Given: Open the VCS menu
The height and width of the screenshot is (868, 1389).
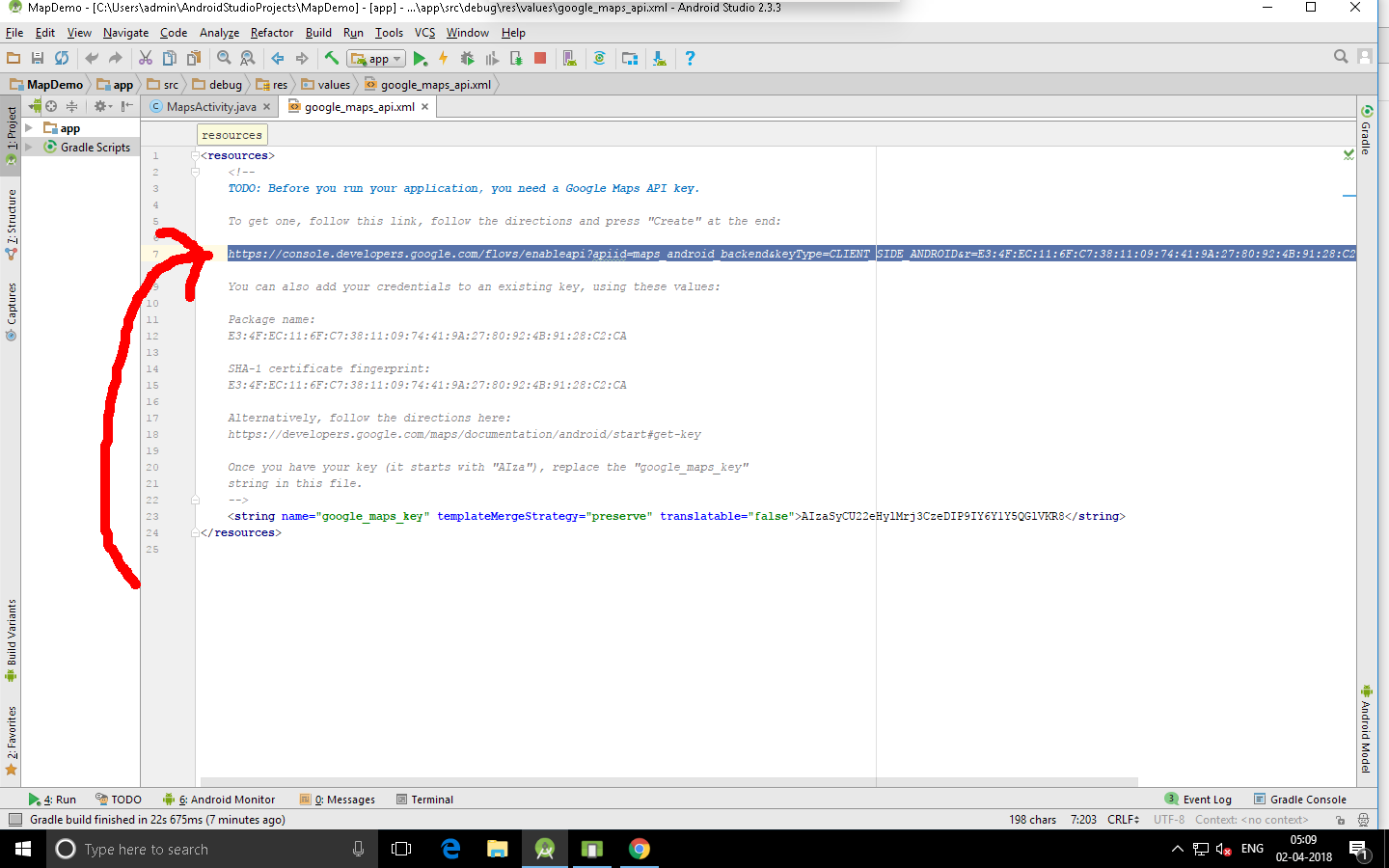Looking at the screenshot, I should point(423,32).
